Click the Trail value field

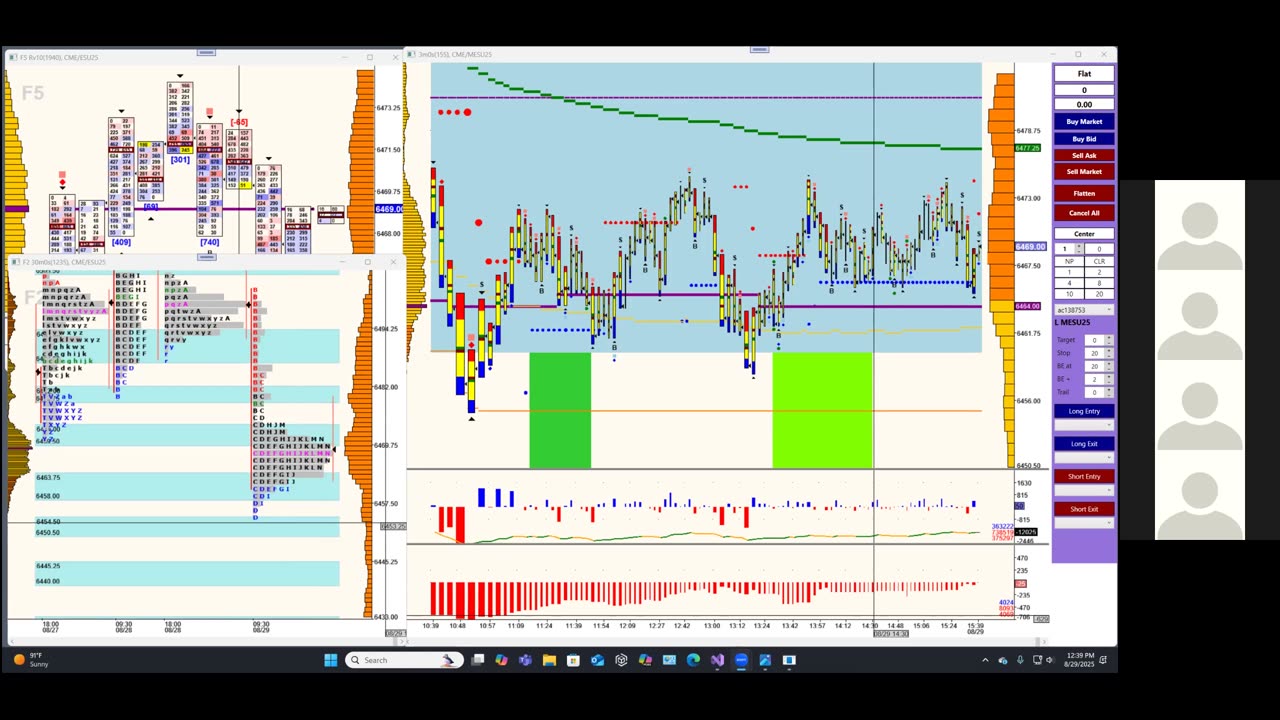(x=1093, y=392)
